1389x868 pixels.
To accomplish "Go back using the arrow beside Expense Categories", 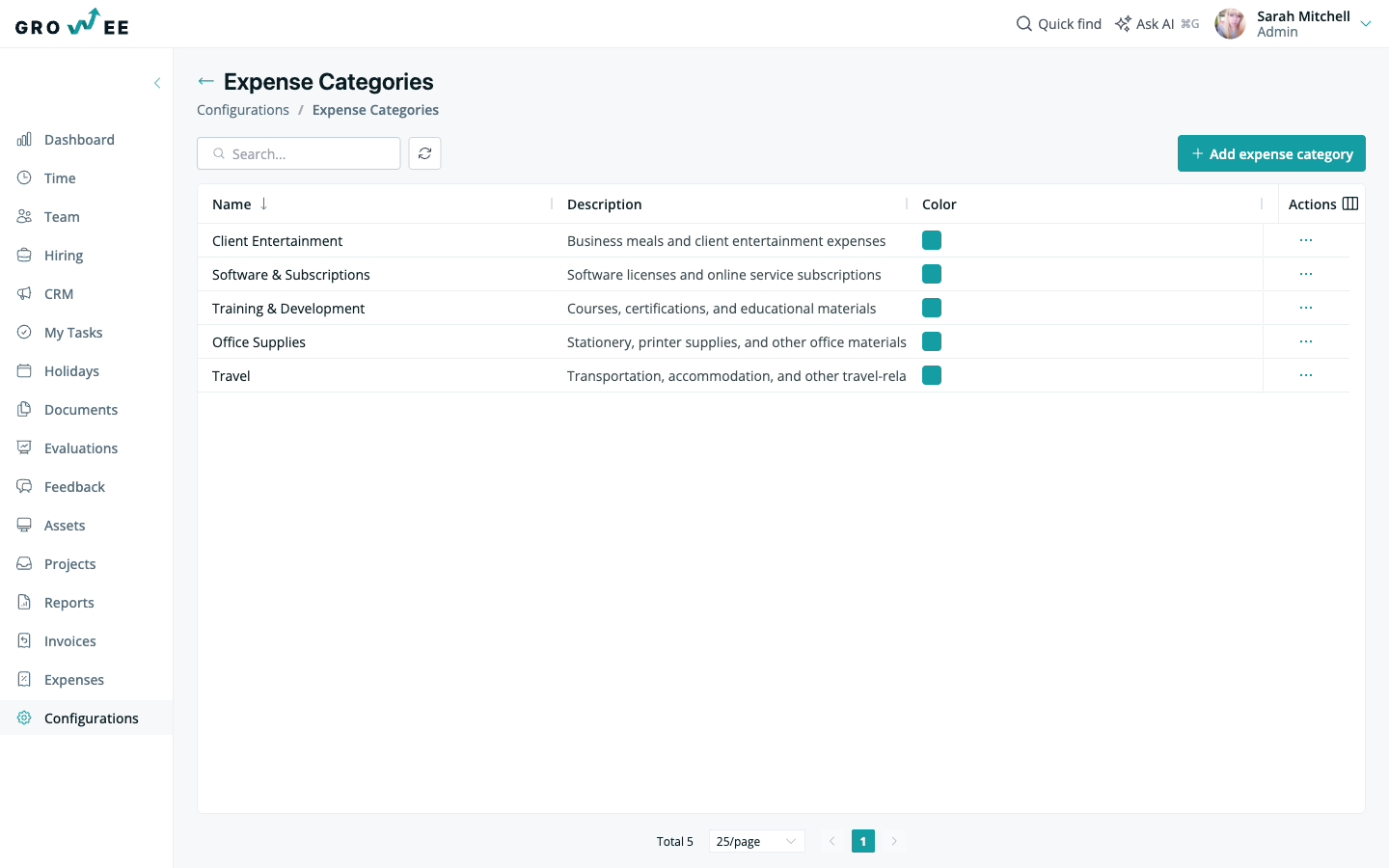I will (205, 82).
